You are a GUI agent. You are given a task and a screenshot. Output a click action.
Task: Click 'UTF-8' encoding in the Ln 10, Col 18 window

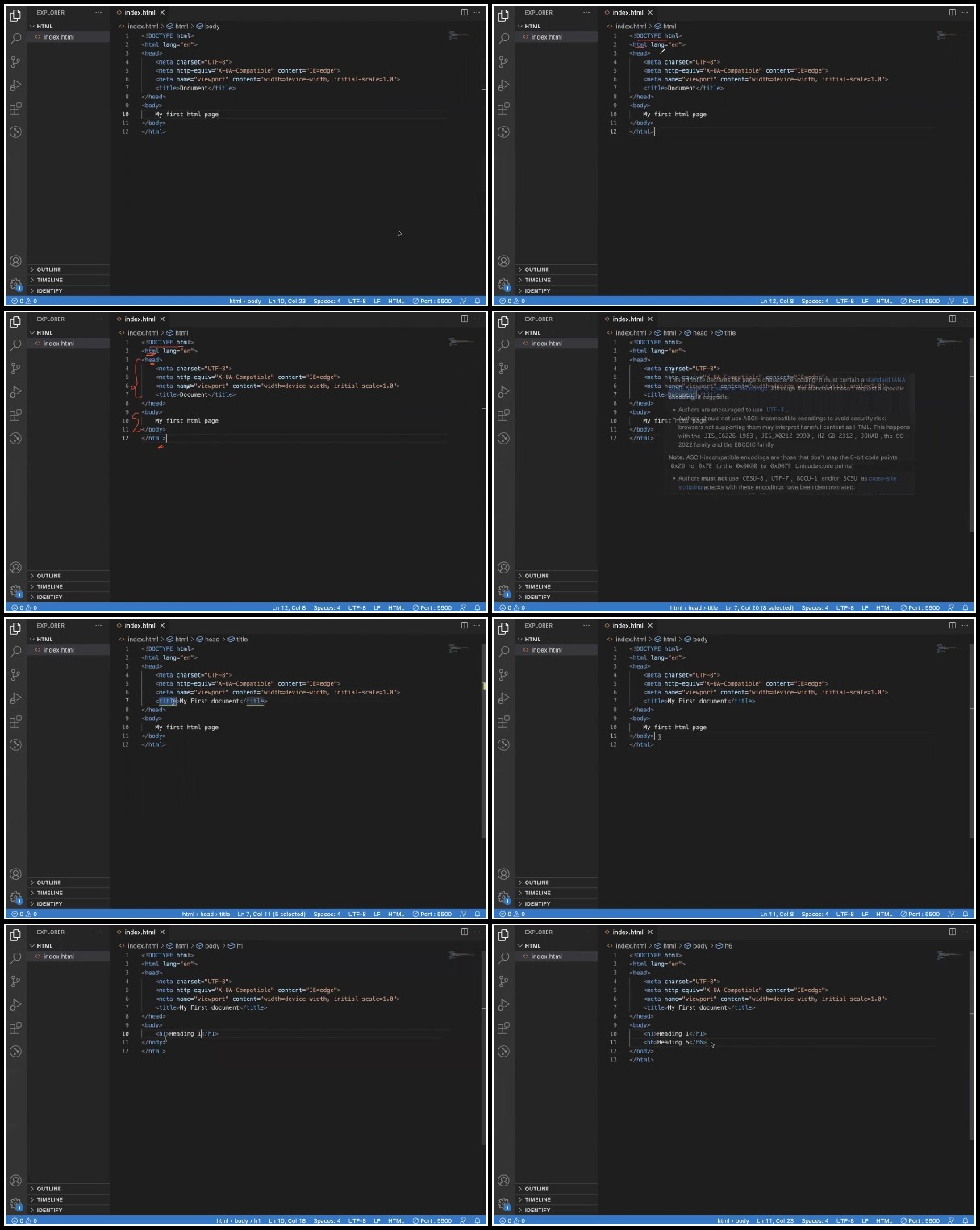(357, 1220)
